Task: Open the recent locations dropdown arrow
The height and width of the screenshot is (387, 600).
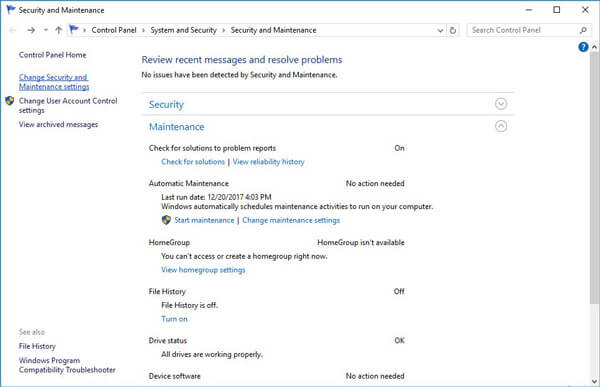Action: tap(46, 30)
